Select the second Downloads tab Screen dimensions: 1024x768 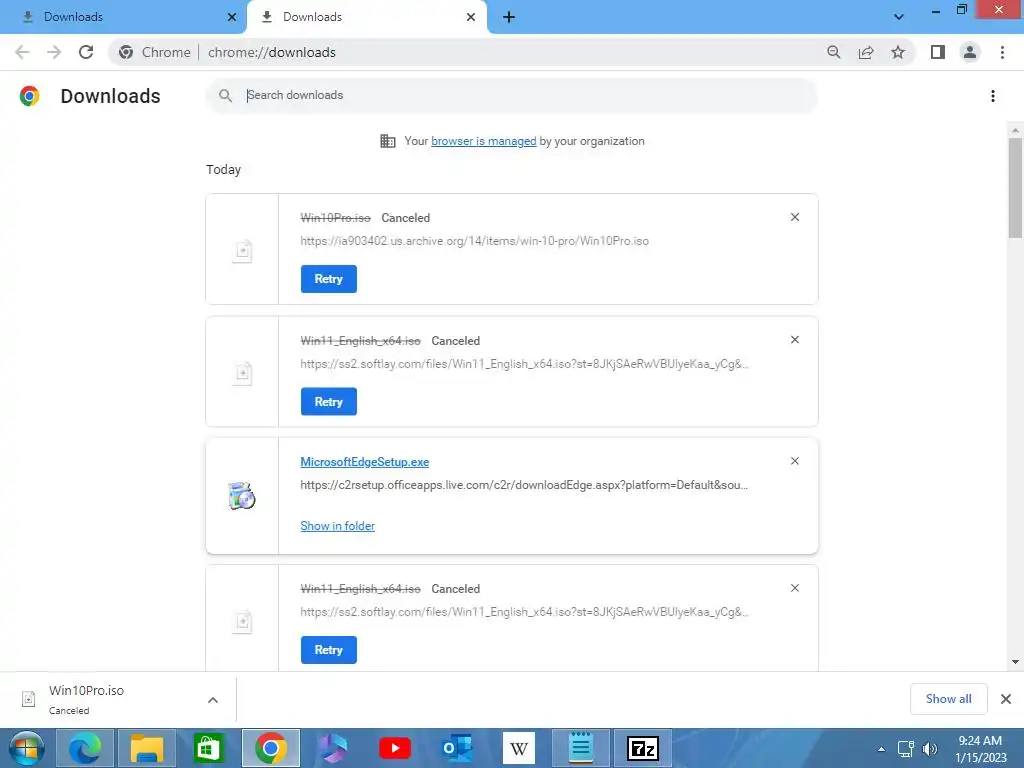366,17
